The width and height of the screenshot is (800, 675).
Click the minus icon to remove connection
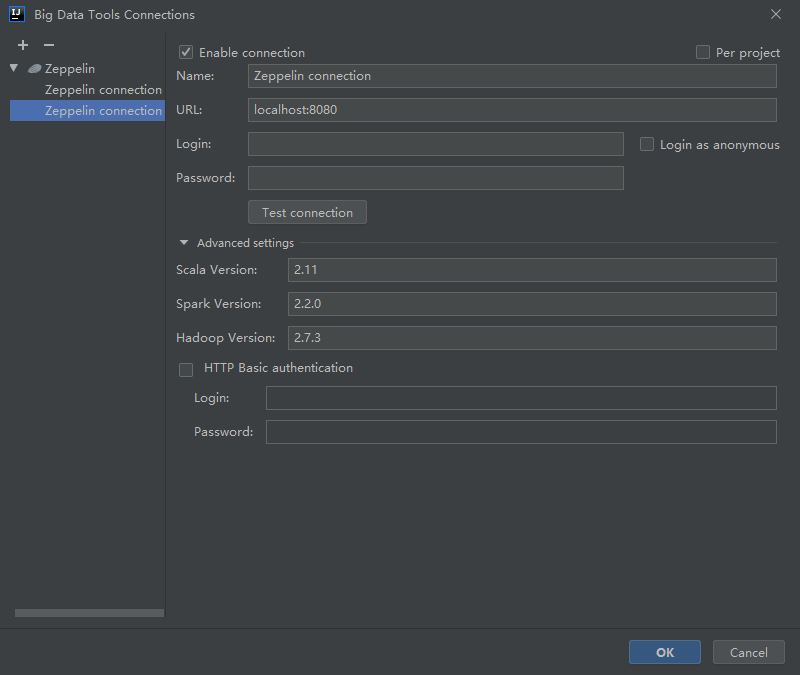(x=49, y=46)
